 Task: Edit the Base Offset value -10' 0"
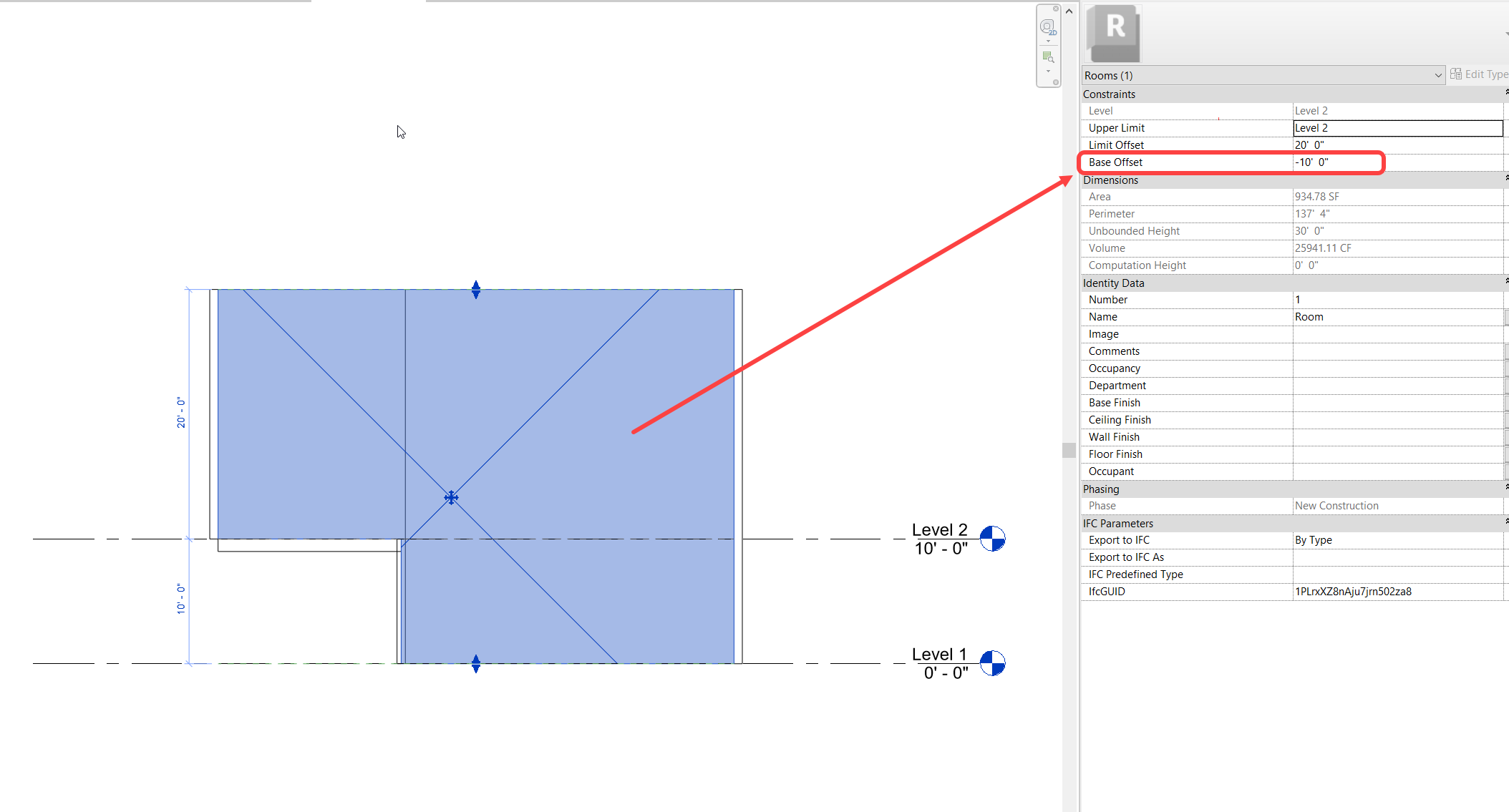tap(1398, 162)
